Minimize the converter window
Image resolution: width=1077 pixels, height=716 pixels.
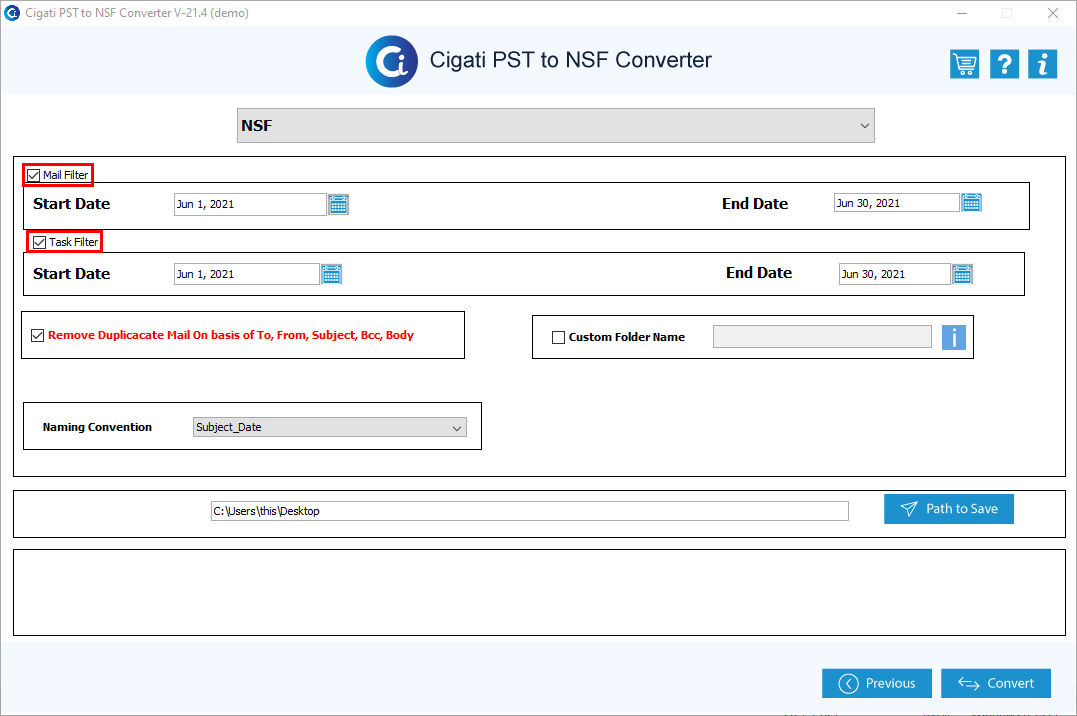[962, 13]
